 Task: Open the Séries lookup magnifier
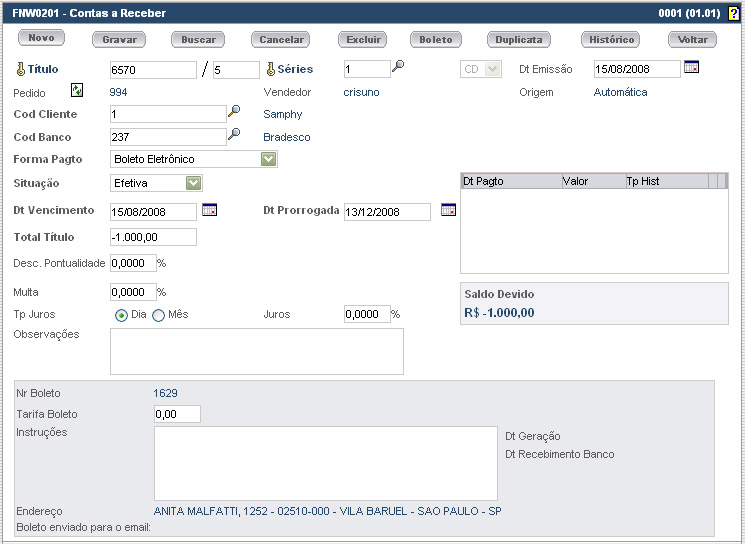pyautogui.click(x=398, y=67)
